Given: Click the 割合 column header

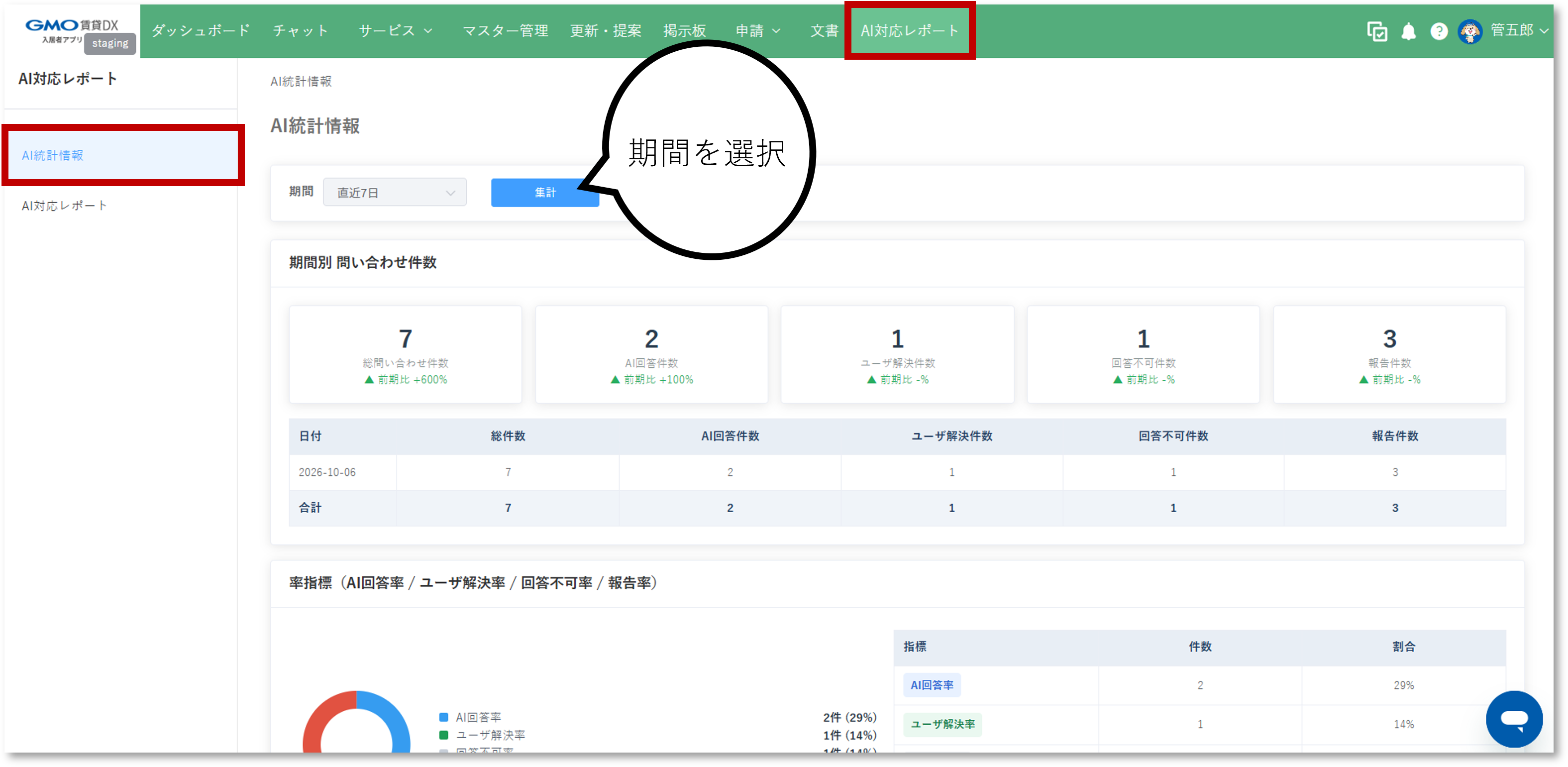Looking at the screenshot, I should coord(1404,647).
